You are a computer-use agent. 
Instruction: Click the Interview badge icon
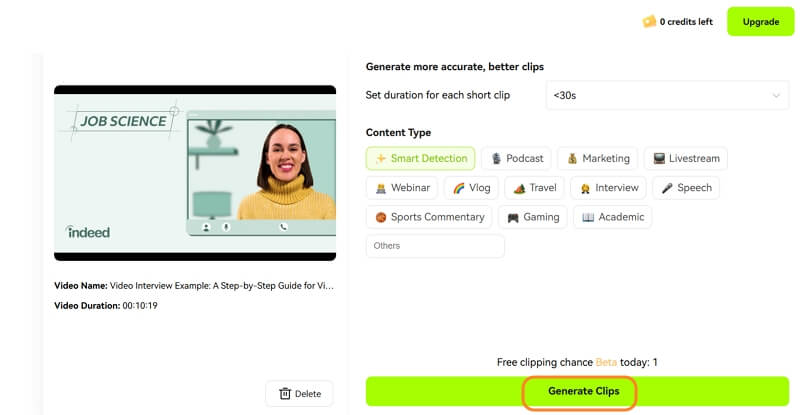coord(585,188)
